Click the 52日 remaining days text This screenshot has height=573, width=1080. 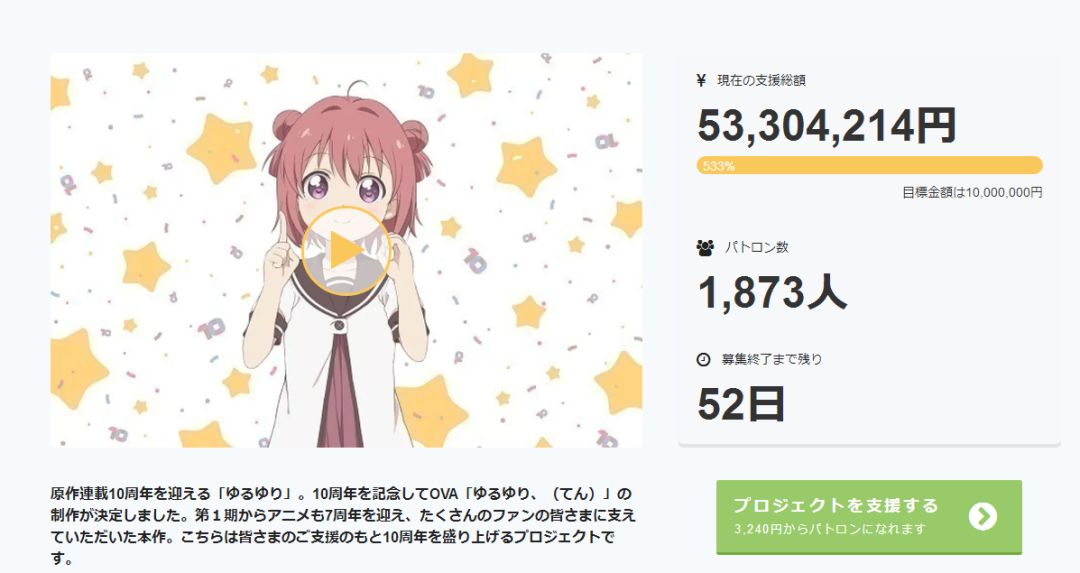pos(741,404)
